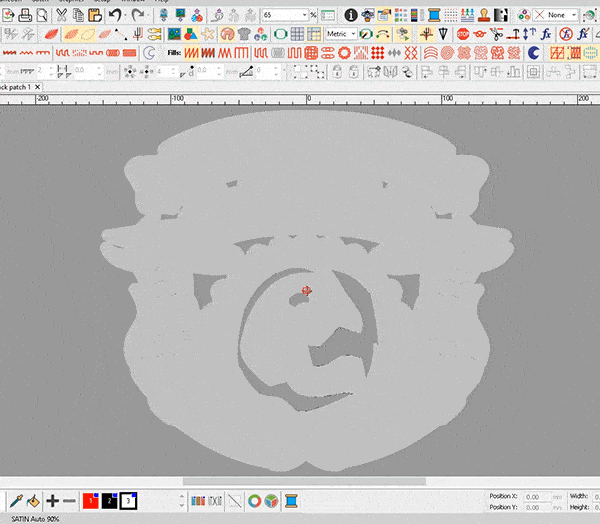This screenshot has height=524, width=600.
Task: Click the Copy icon
Action: [78, 15]
